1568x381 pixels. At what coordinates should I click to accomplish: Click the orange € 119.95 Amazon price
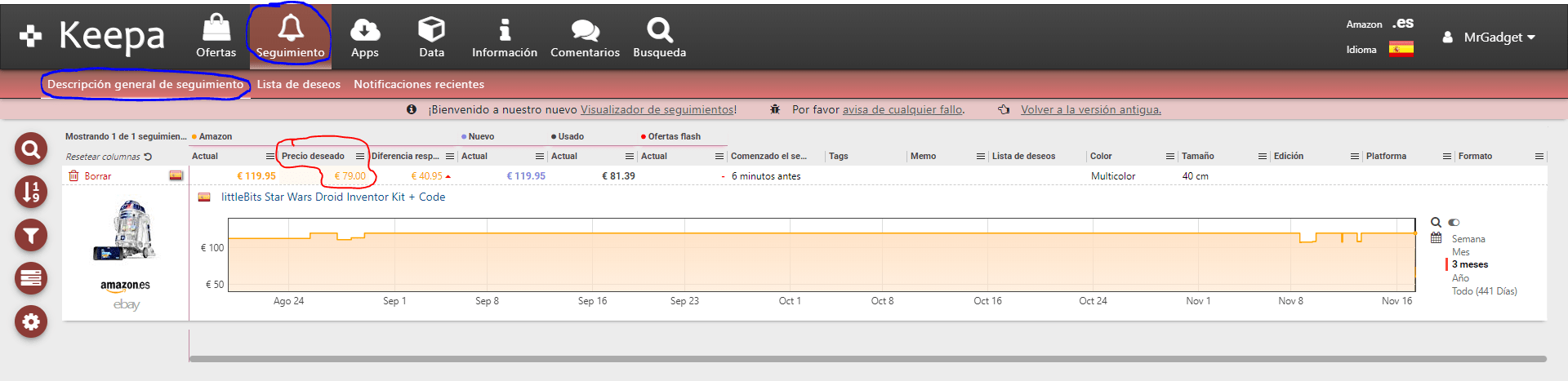click(256, 176)
